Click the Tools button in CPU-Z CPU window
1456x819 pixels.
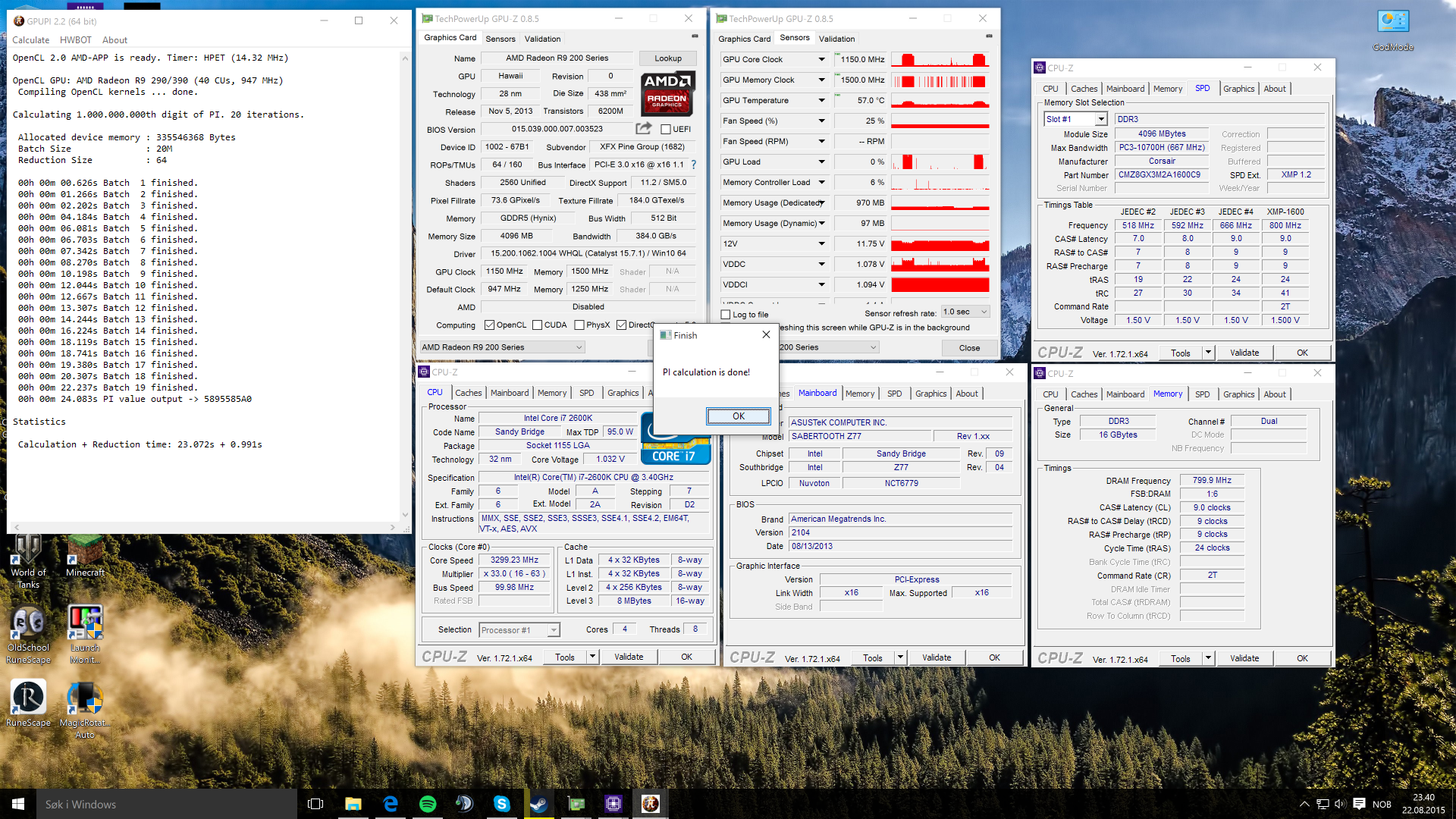point(565,657)
